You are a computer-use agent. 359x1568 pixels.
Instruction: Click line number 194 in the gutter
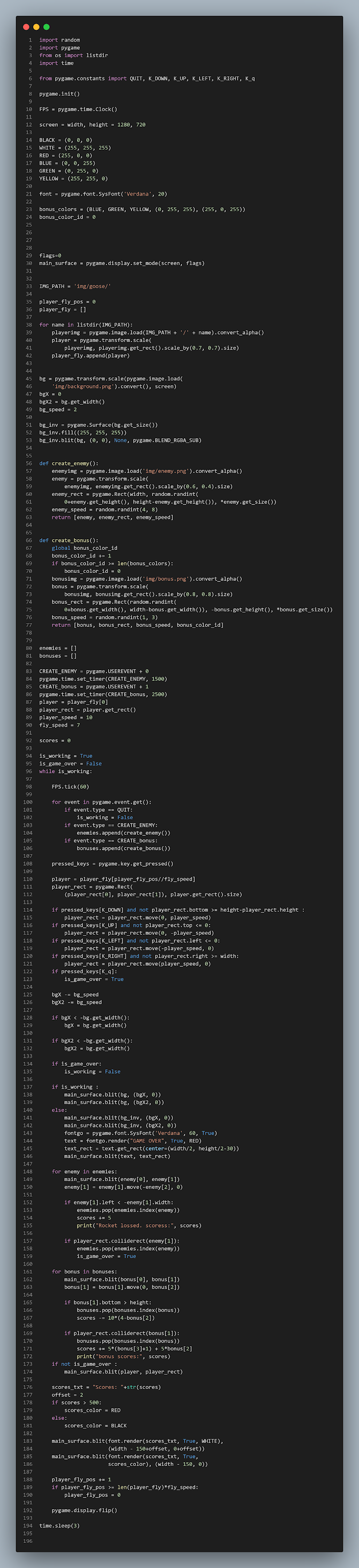27,1525
